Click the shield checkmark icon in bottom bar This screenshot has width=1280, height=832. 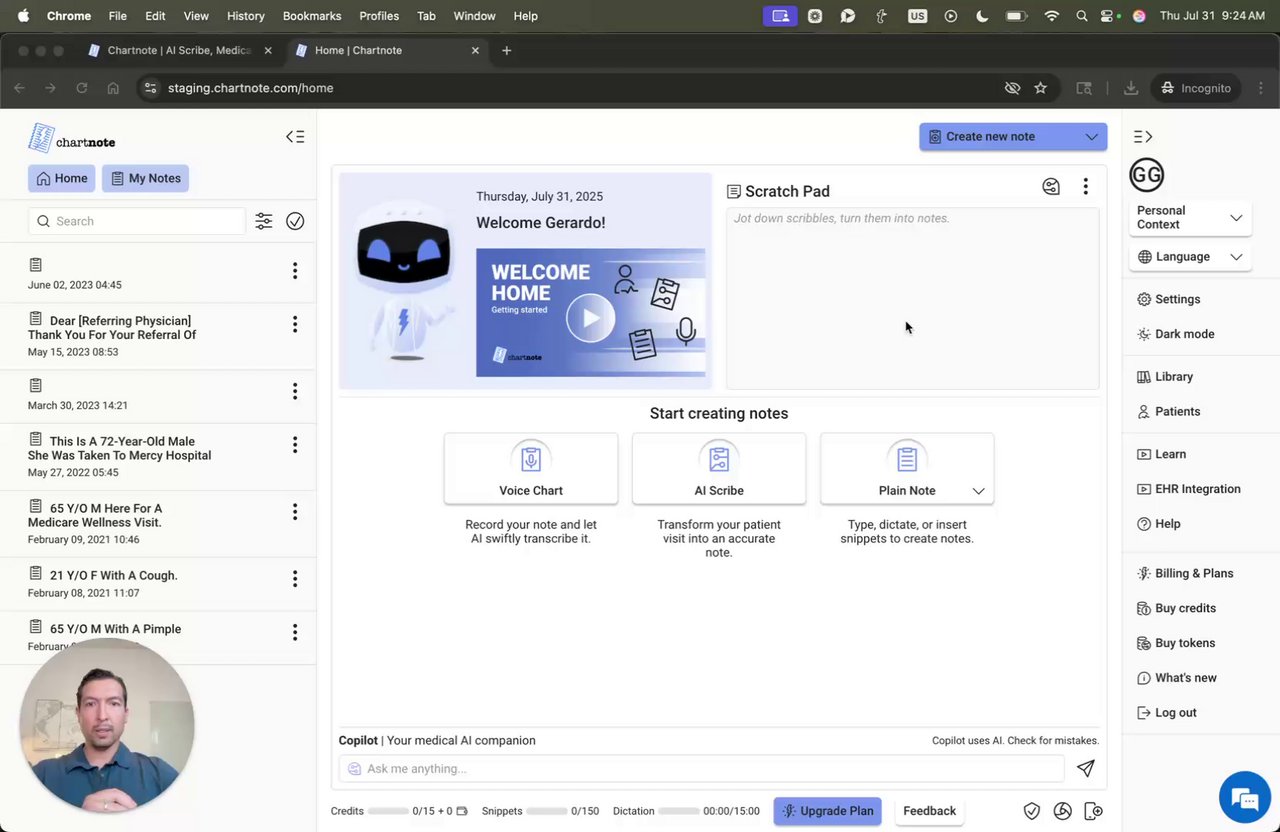[1032, 811]
